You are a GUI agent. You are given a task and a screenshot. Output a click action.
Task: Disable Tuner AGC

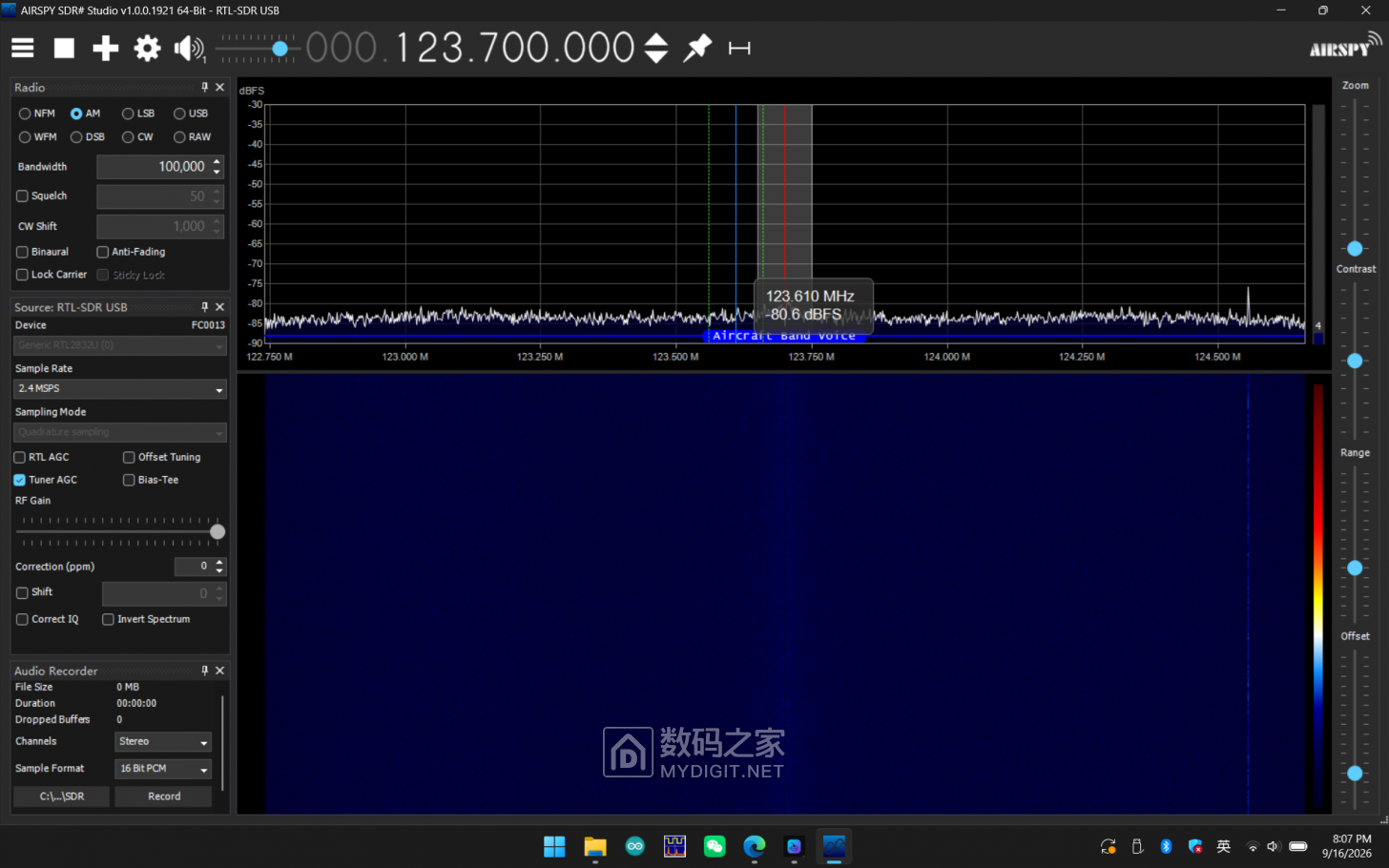pos(19,480)
